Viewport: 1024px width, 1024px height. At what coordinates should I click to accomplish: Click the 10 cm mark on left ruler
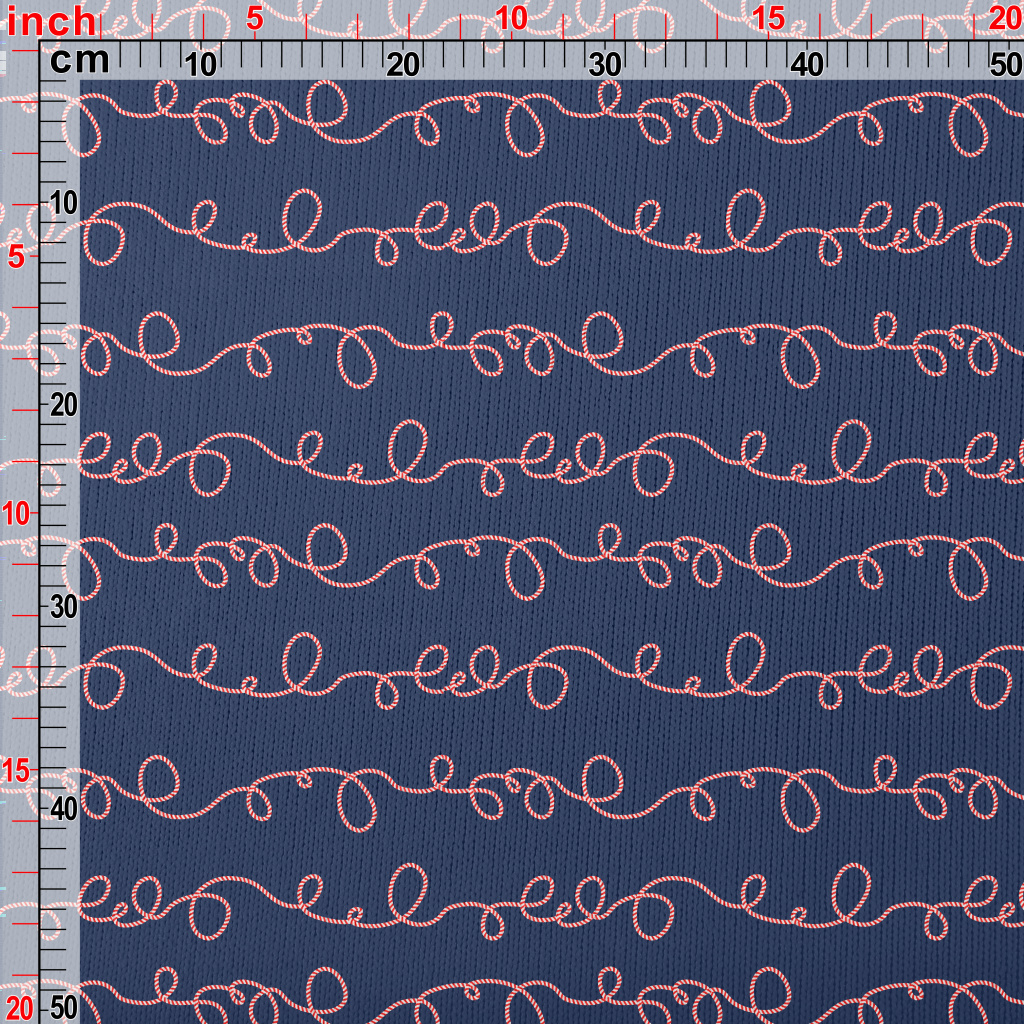63,203
